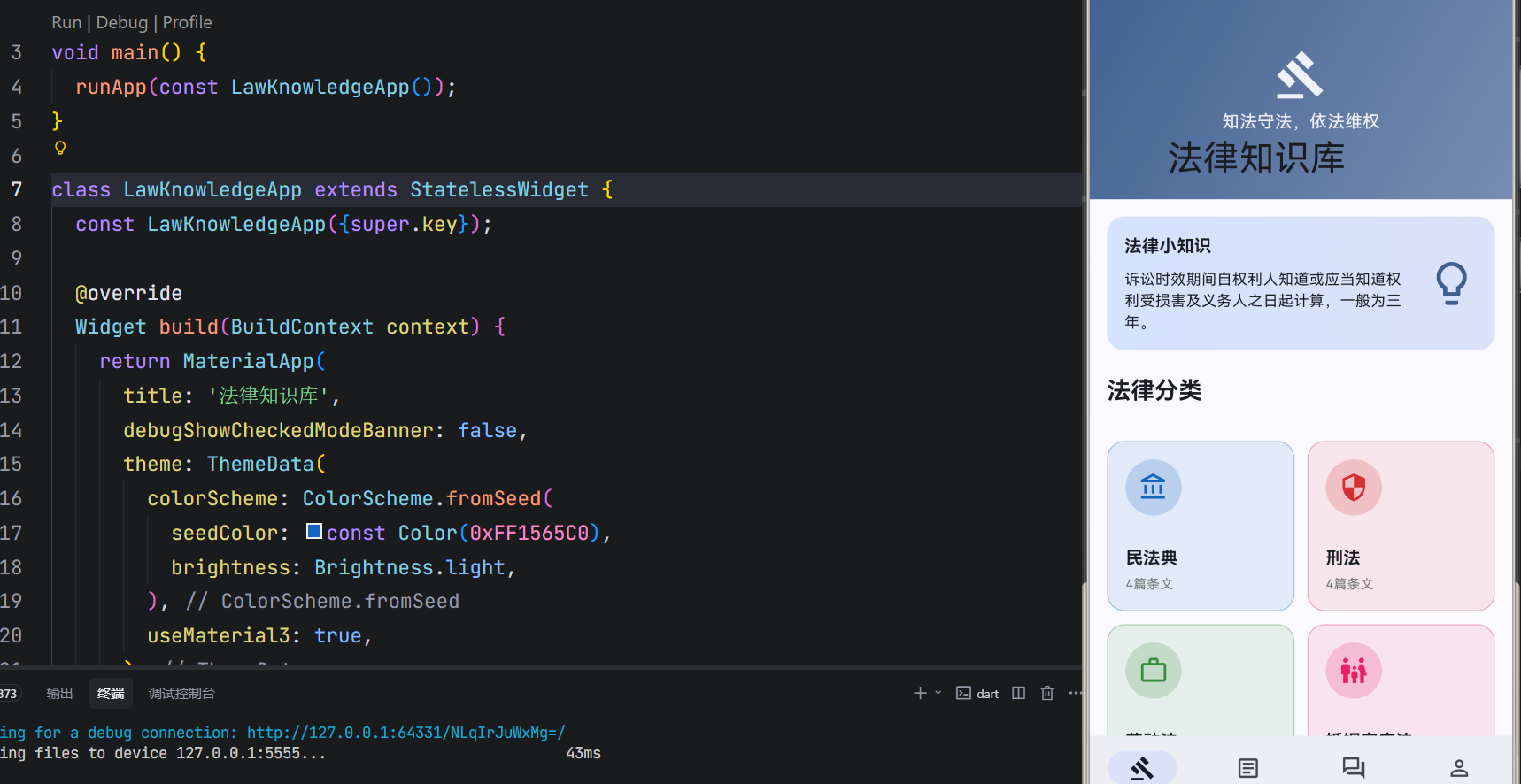Click the Brightness.light value in code
Viewport: 1521px width, 784px height.
pos(409,567)
